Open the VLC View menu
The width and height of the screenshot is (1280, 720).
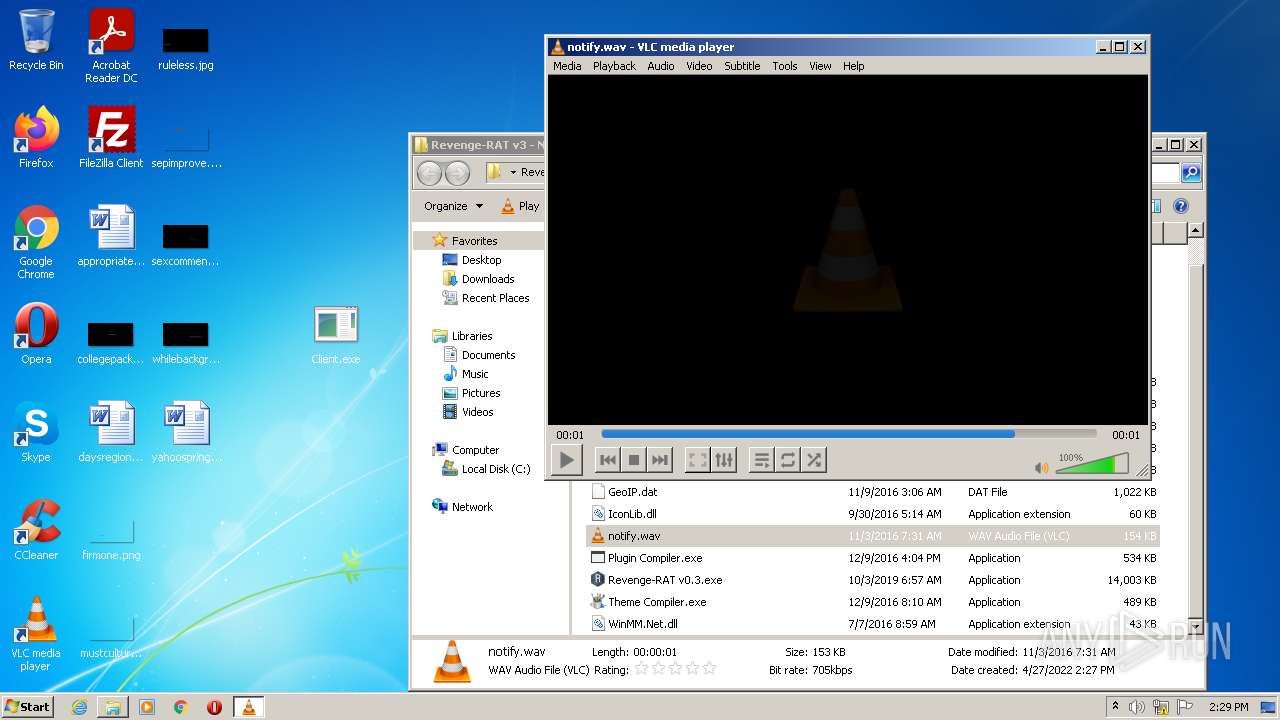(x=820, y=66)
